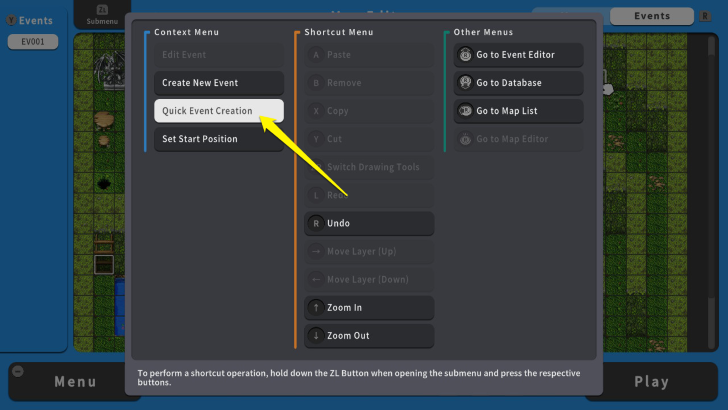This screenshot has height=410, width=728.
Task: Click greyed Move Layer (Down) entry
Action: pyautogui.click(x=369, y=280)
